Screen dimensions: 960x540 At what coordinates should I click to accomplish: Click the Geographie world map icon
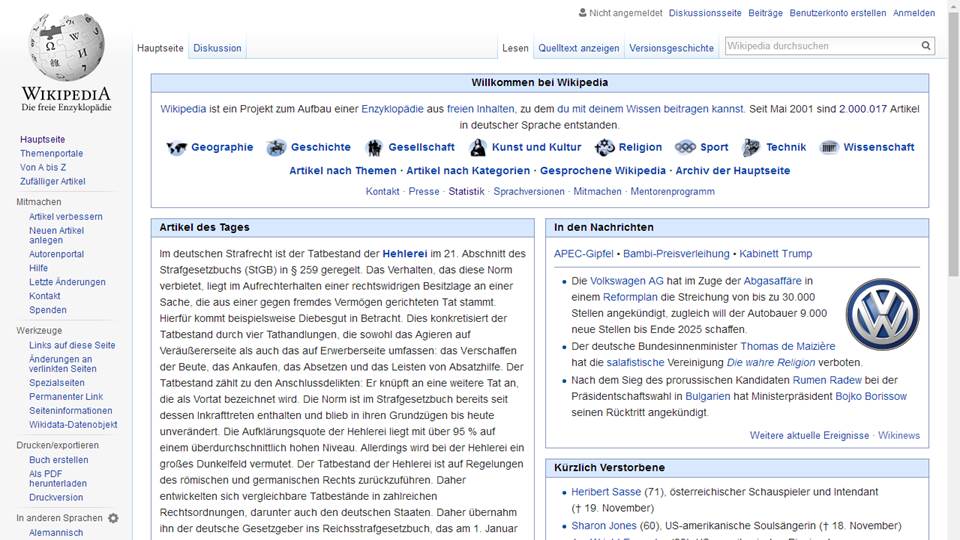tap(176, 148)
